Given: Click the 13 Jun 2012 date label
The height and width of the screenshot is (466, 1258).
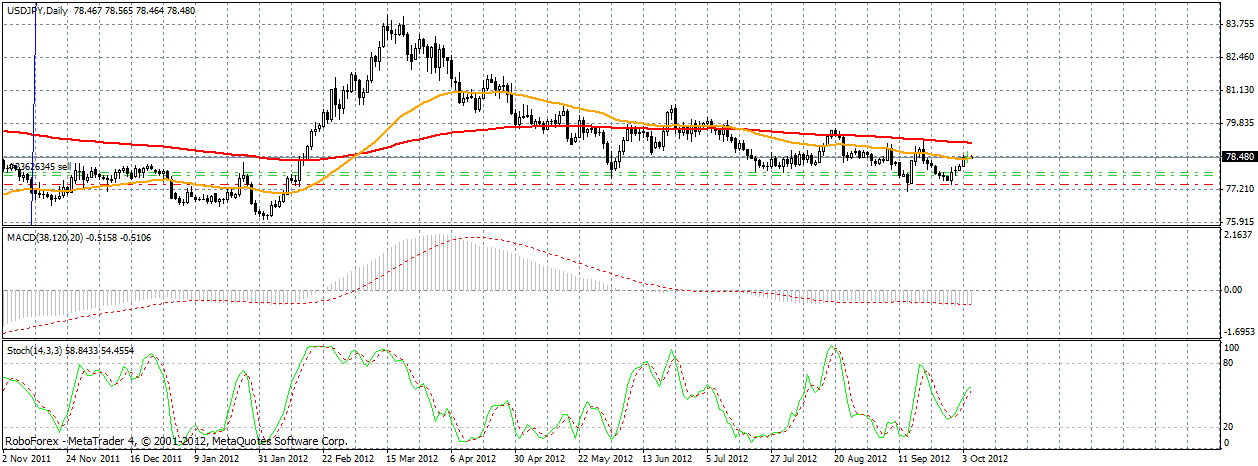Looking at the screenshot, I should (668, 459).
